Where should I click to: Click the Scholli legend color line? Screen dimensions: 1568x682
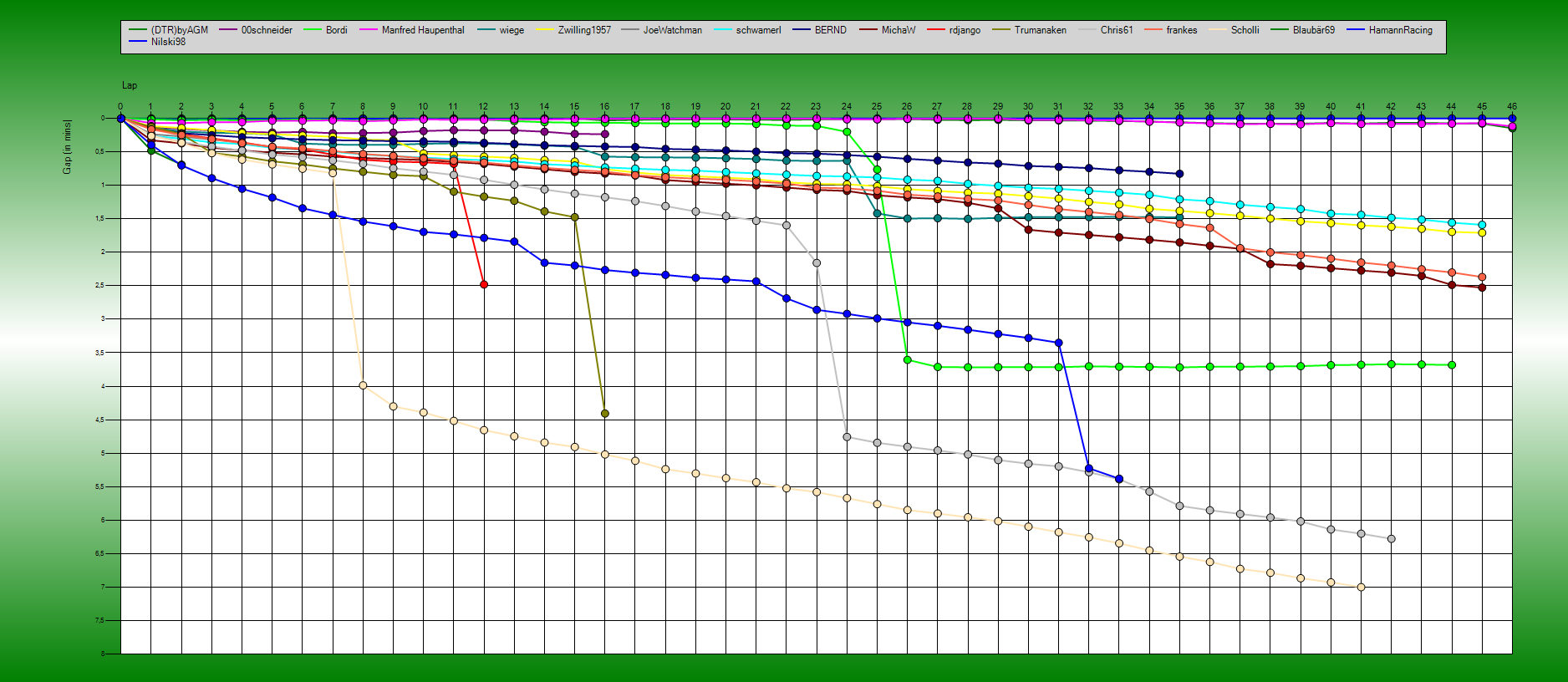[x=1218, y=30]
